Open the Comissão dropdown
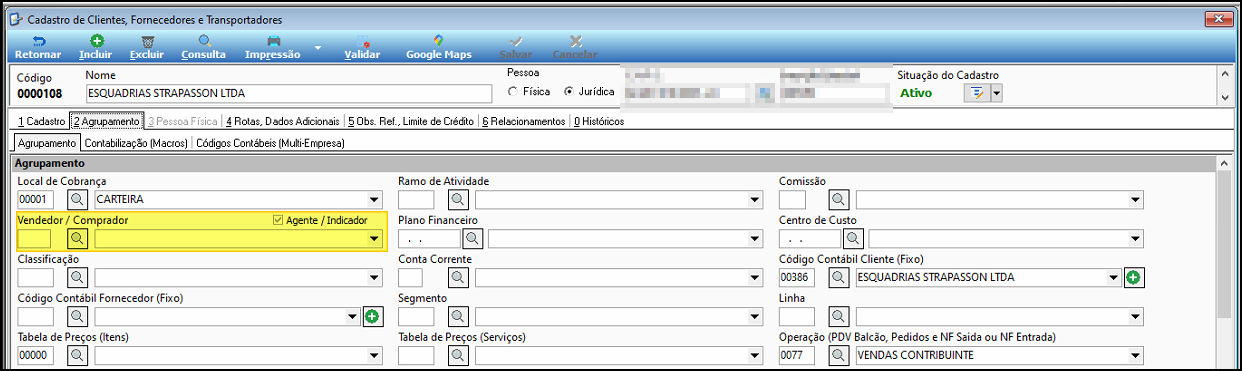This screenshot has width=1242, height=371. (1135, 199)
